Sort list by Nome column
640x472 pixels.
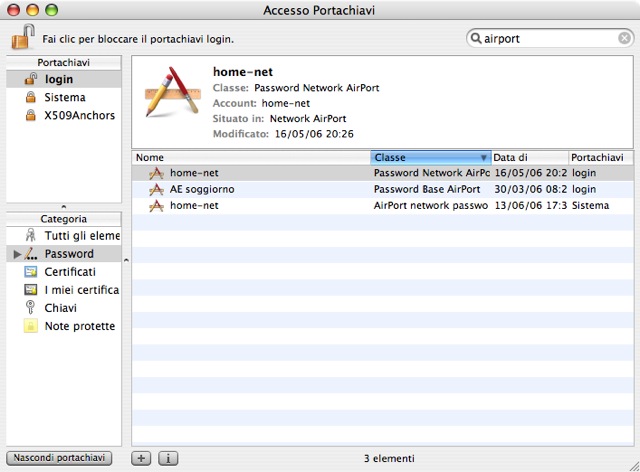(x=251, y=158)
